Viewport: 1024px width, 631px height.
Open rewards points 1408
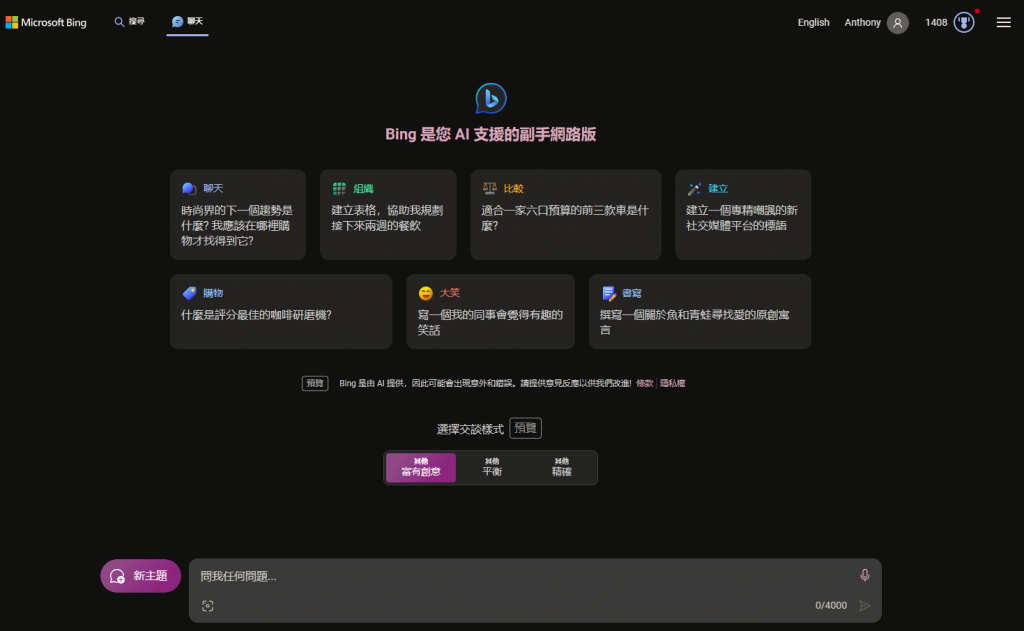point(936,22)
